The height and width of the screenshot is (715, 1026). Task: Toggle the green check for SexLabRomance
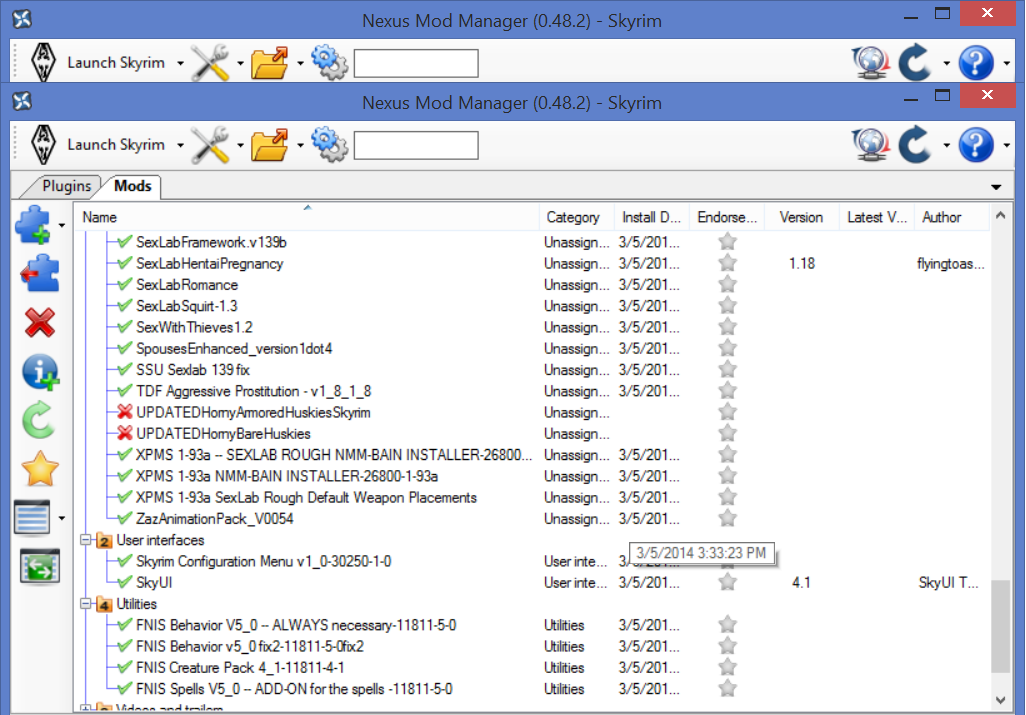coord(124,285)
